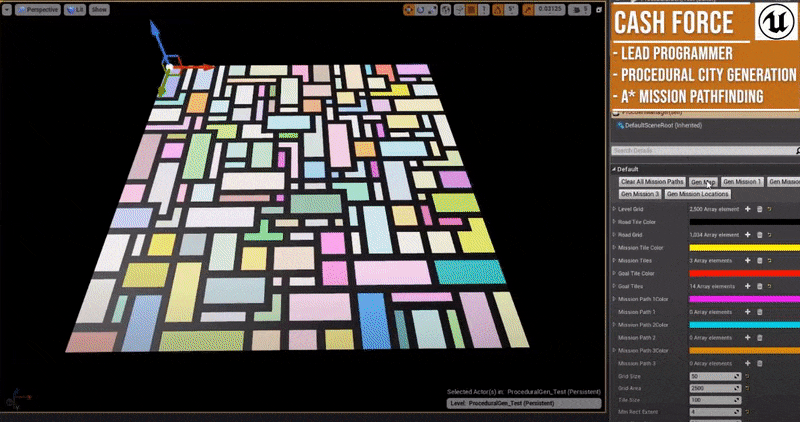
Task: Expand the Road Tile Color property
Action: tap(614, 222)
